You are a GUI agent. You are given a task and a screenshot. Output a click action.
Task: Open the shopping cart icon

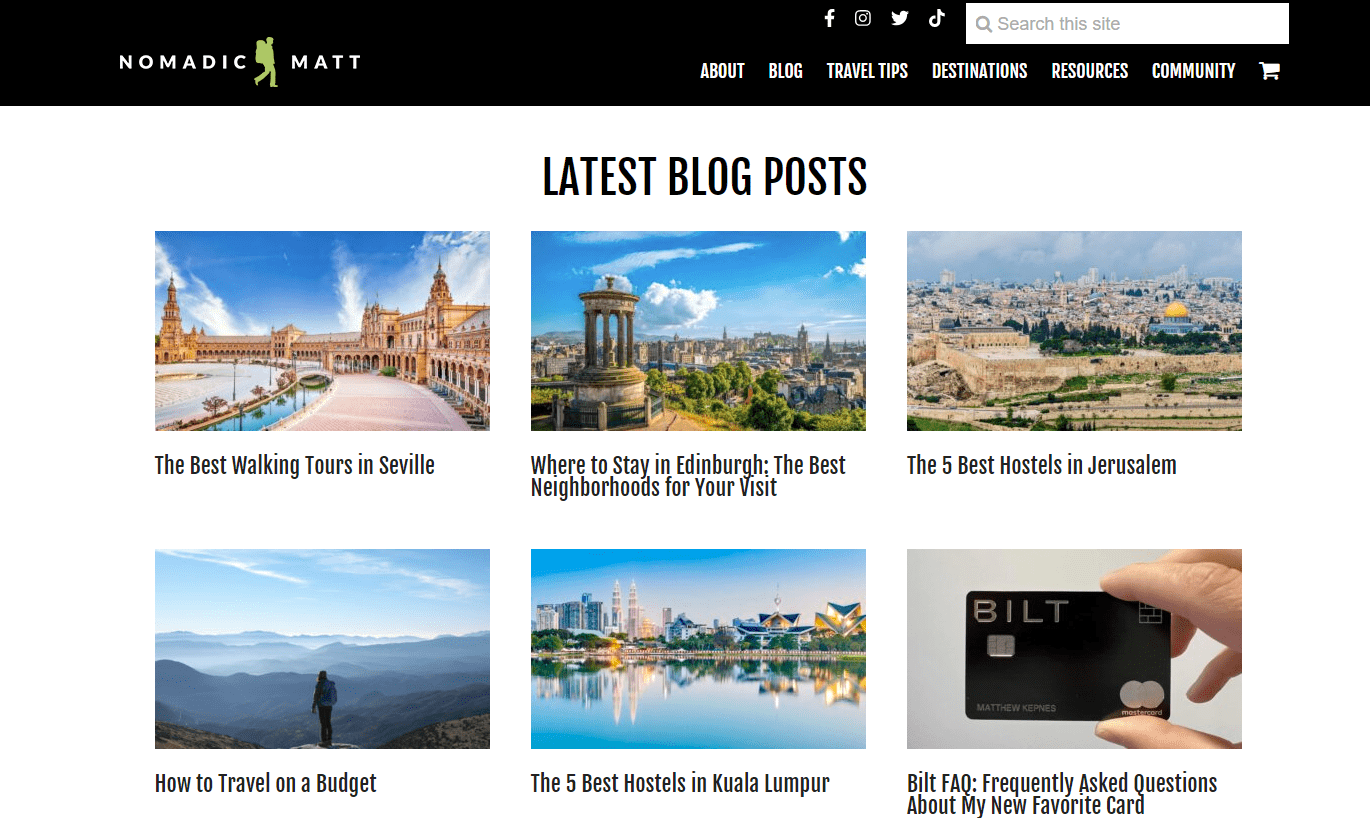[x=1269, y=71]
